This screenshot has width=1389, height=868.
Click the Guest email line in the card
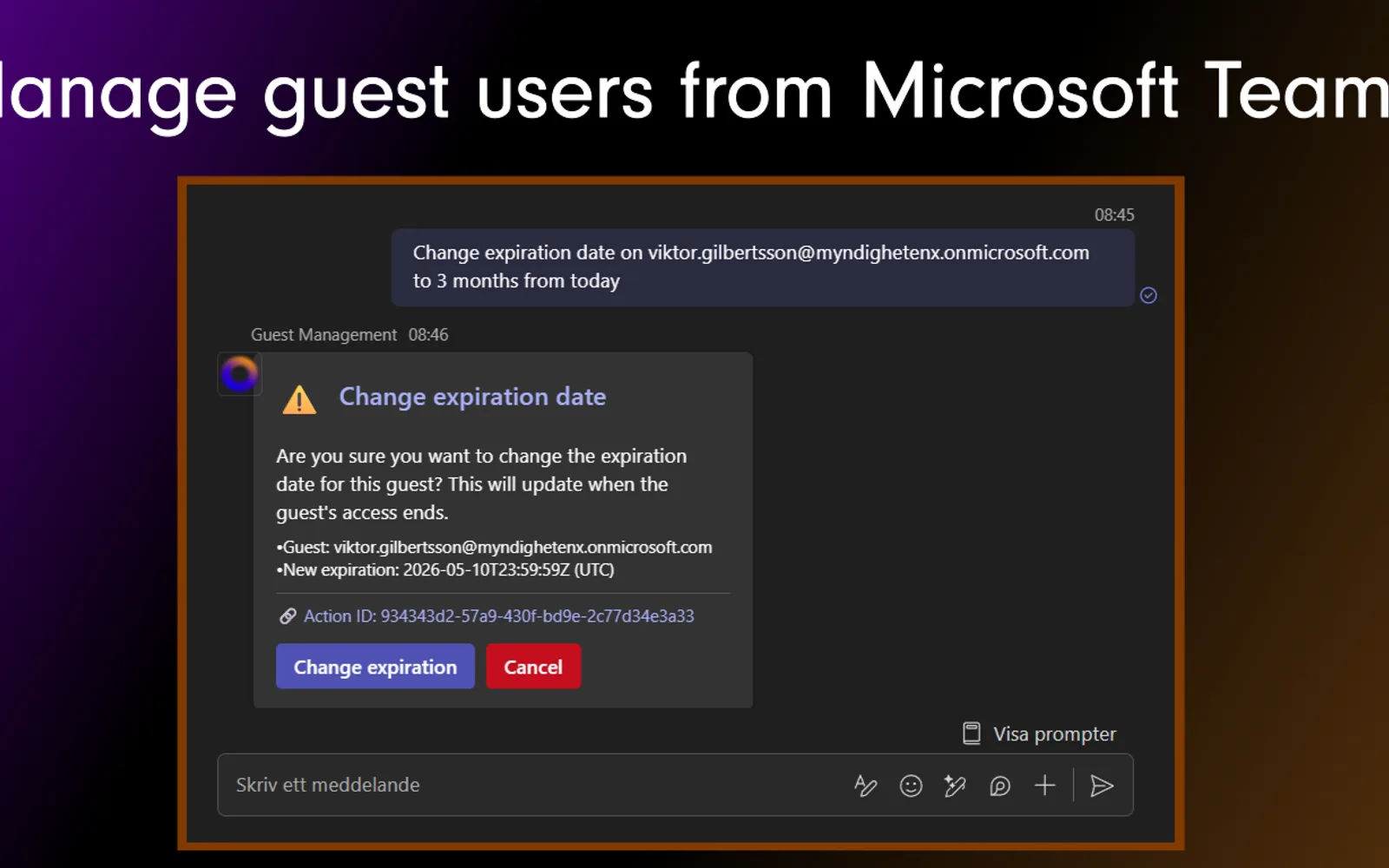[x=494, y=548]
